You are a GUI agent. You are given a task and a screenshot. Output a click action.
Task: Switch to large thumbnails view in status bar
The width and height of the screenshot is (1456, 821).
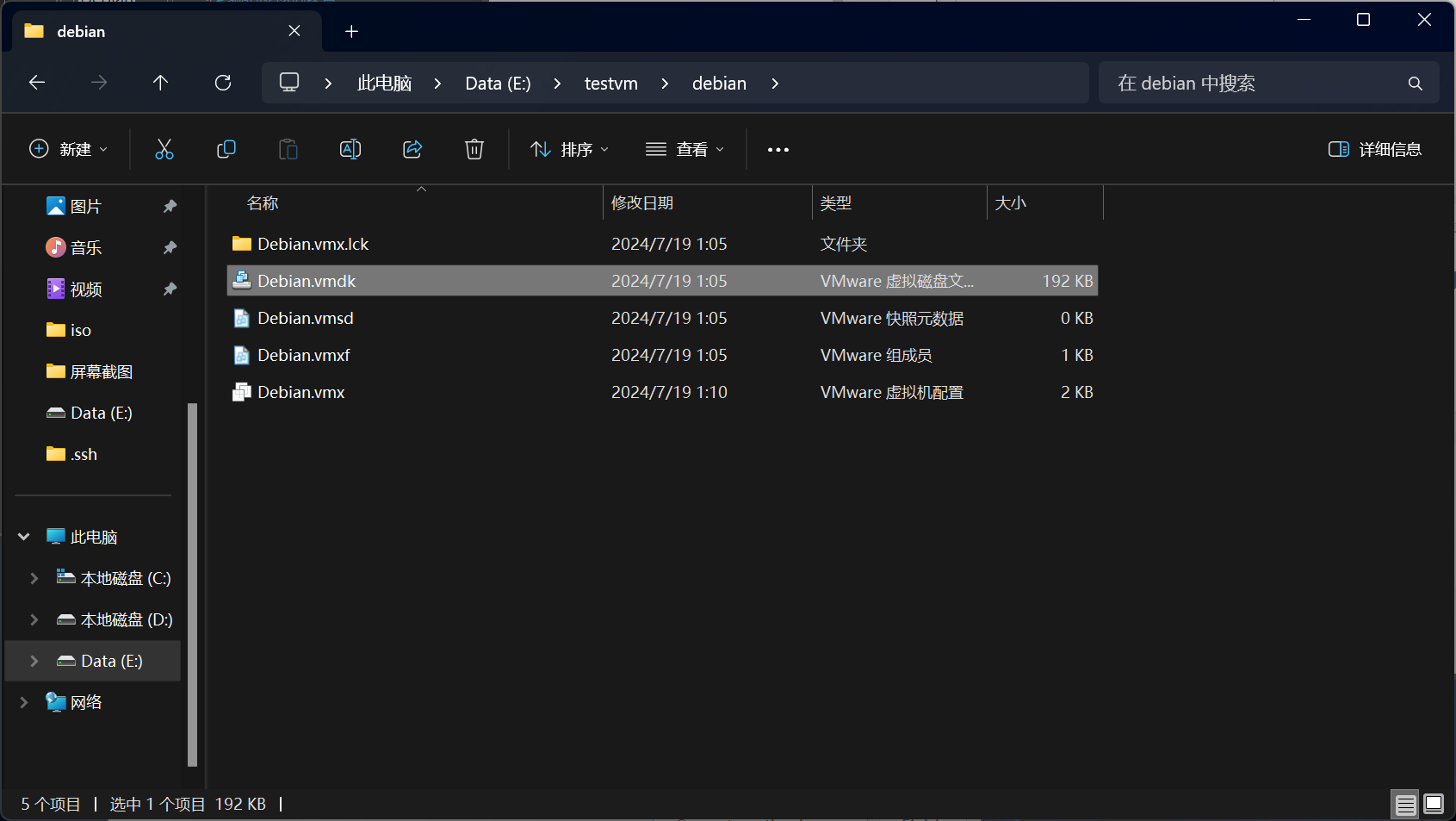pos(1434,804)
